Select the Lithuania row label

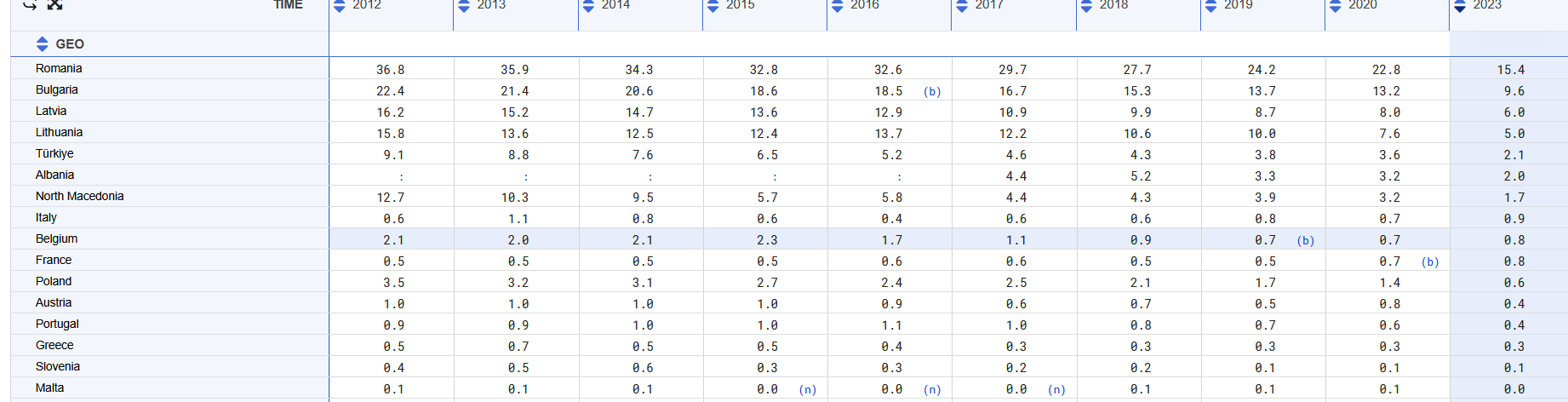[x=59, y=132]
